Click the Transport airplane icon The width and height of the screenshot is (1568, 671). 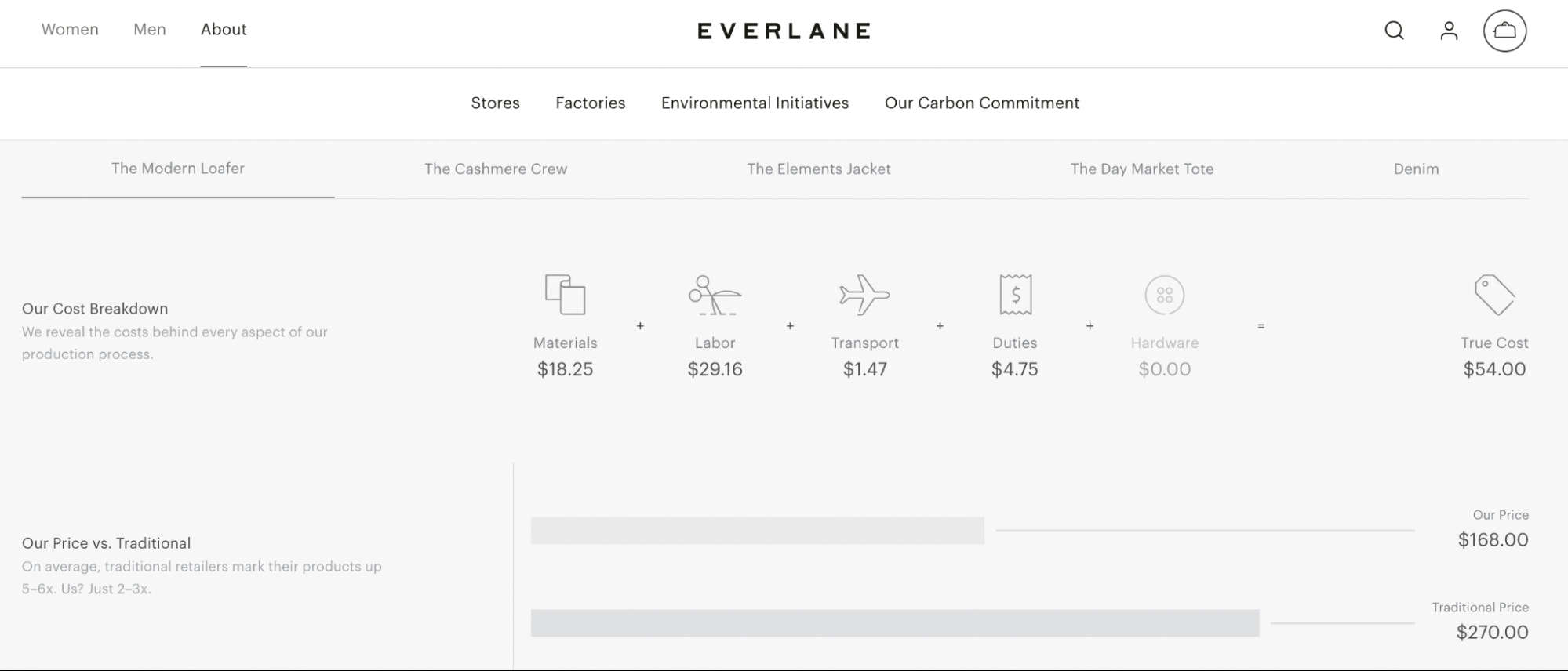864,295
